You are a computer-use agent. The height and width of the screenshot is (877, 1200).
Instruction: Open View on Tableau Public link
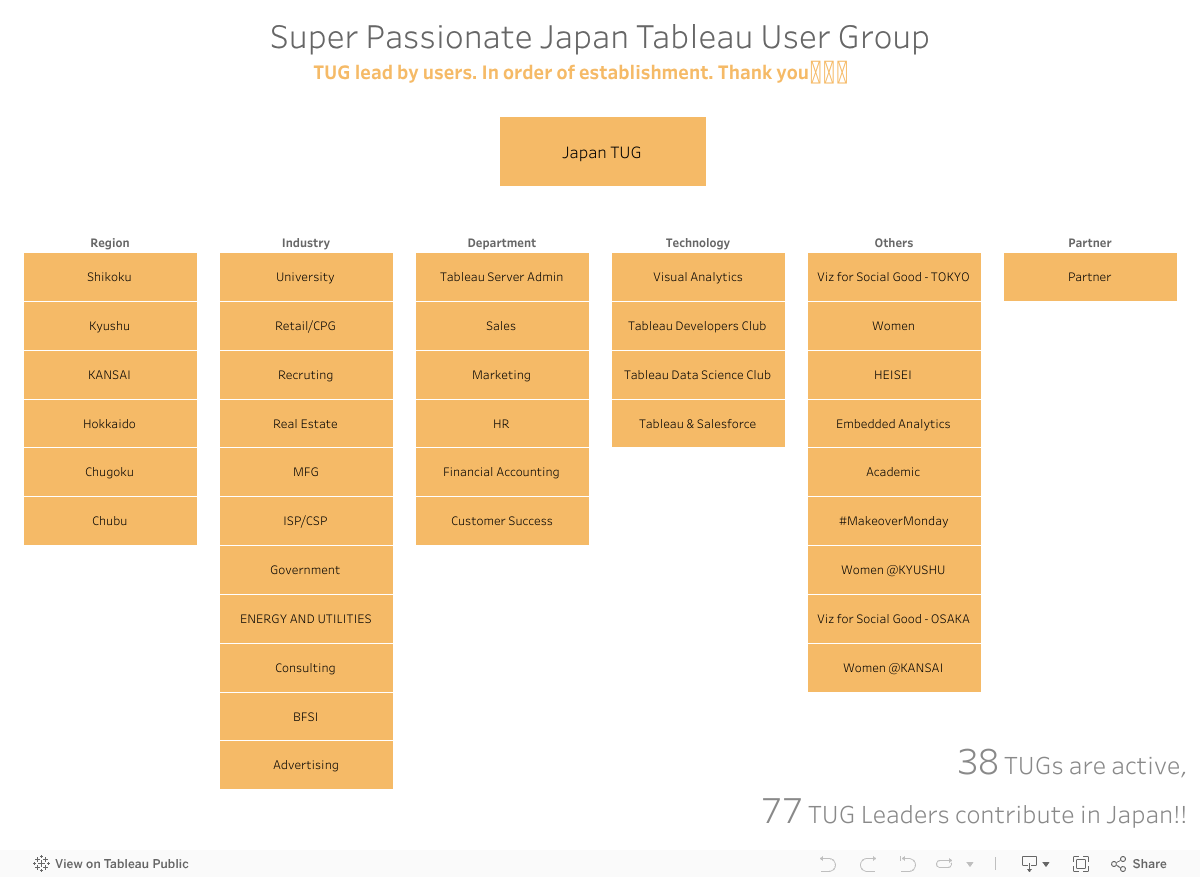coord(111,864)
